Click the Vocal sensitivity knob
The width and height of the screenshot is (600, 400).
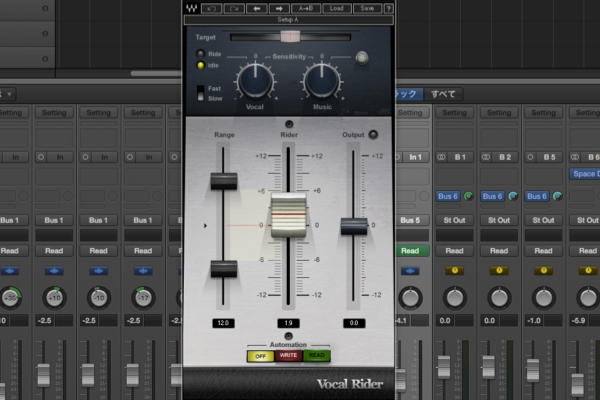tap(255, 81)
